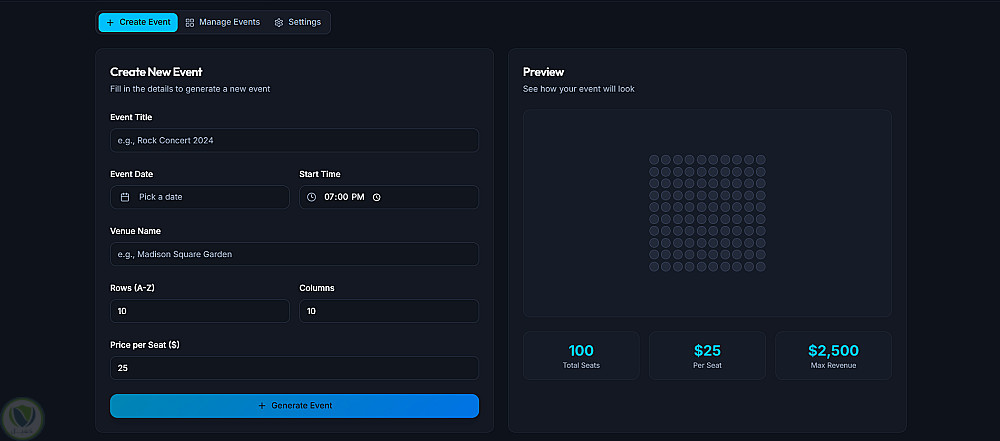Image resolution: width=1000 pixels, height=441 pixels.
Task: Click the clock icon left of 07:00 PM
Action: click(x=312, y=197)
